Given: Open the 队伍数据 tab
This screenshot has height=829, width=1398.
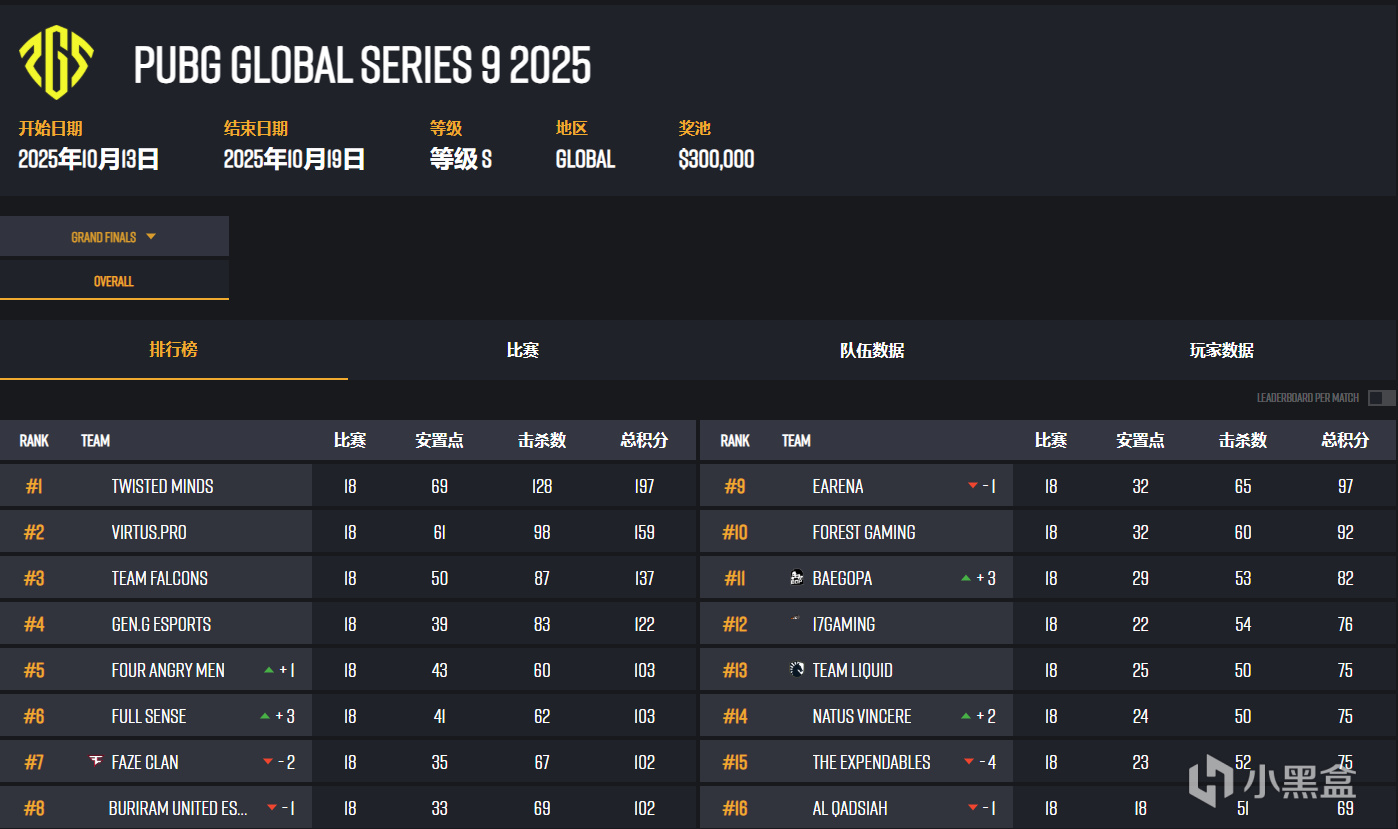Looking at the screenshot, I should click(x=872, y=350).
